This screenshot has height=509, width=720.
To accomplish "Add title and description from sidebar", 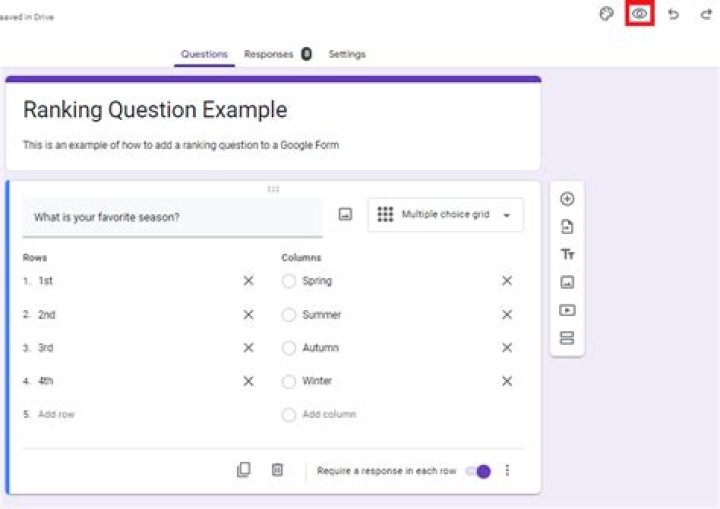I will click(x=567, y=255).
